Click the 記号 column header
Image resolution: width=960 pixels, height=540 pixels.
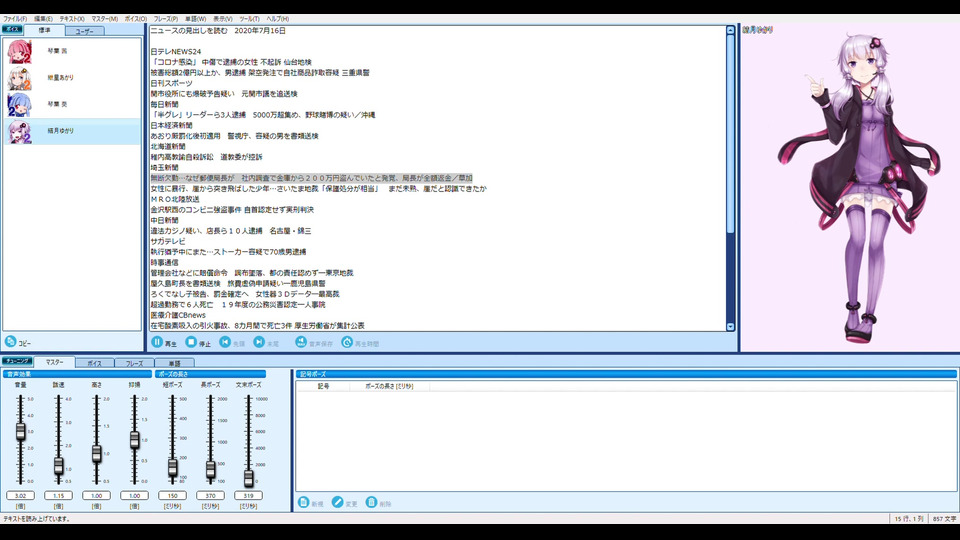point(323,386)
